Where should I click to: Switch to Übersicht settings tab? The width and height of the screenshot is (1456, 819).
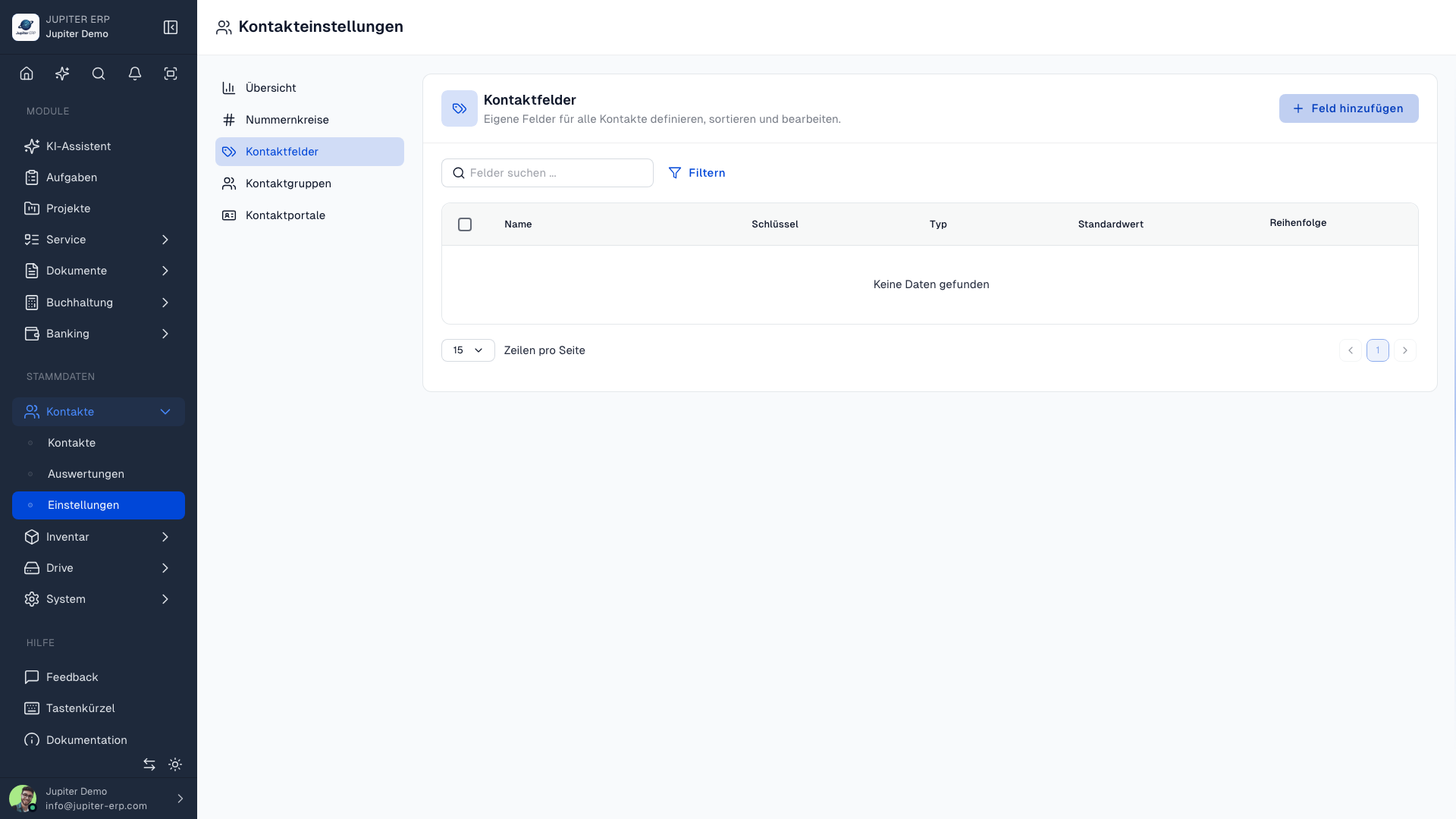(309, 88)
